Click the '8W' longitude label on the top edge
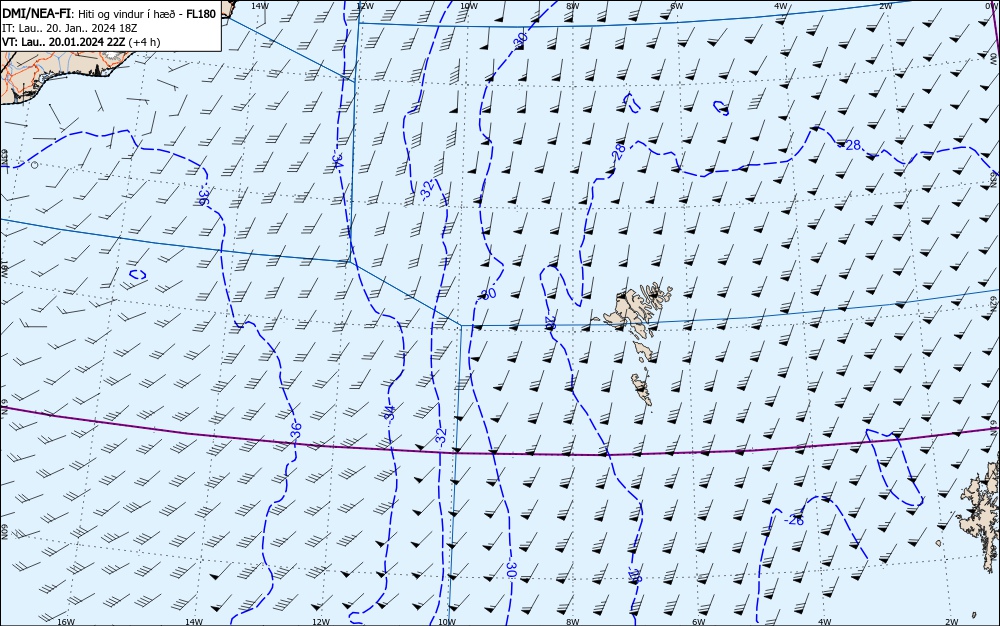1000x626 pixels. 573,6
